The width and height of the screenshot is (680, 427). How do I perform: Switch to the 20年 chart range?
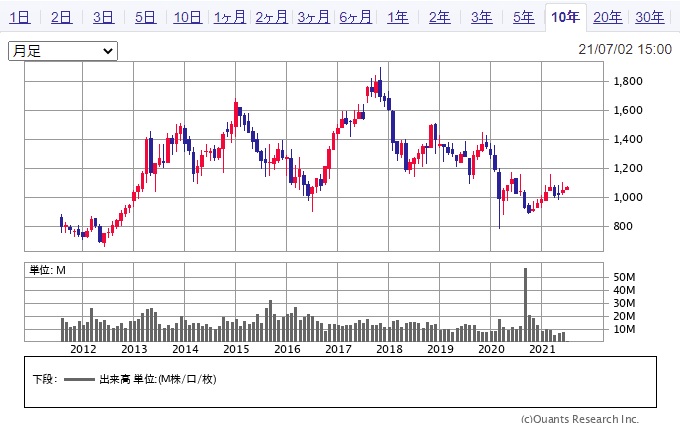click(608, 17)
